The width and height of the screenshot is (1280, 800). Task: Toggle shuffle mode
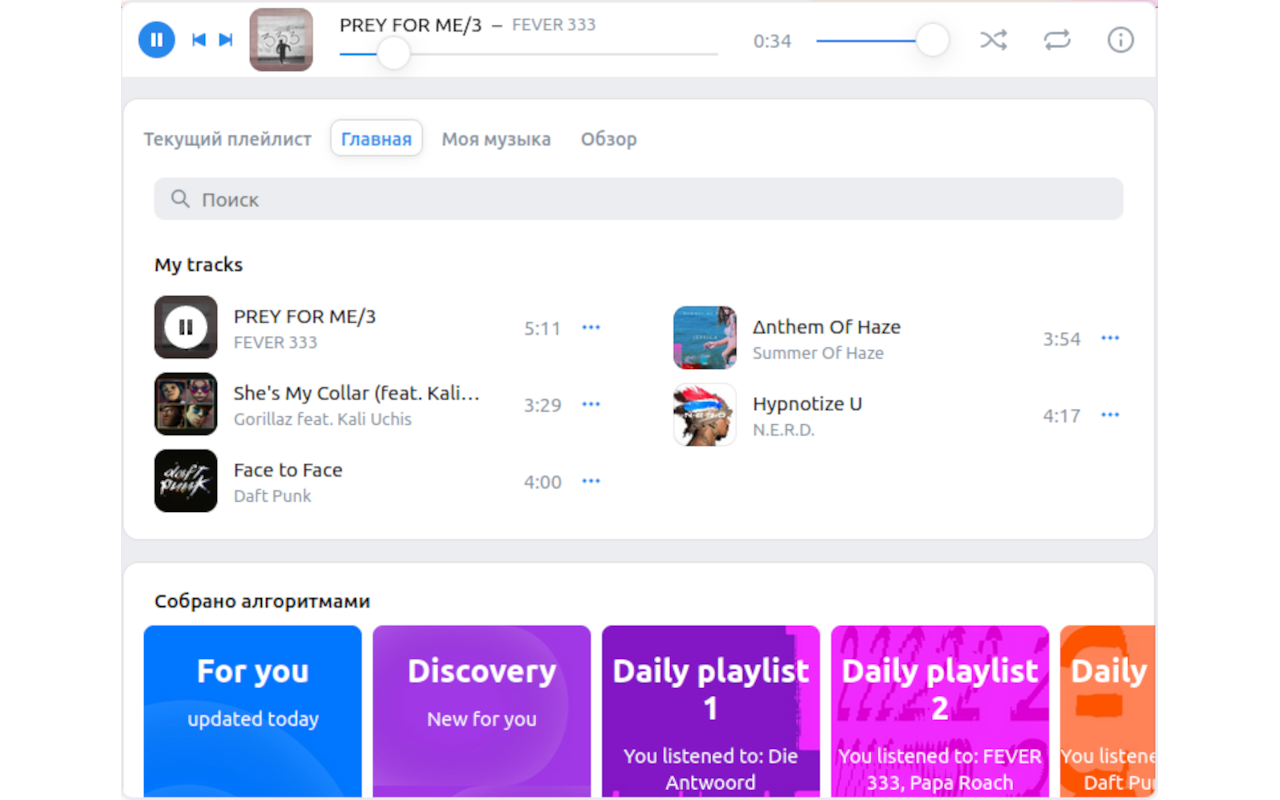(993, 40)
